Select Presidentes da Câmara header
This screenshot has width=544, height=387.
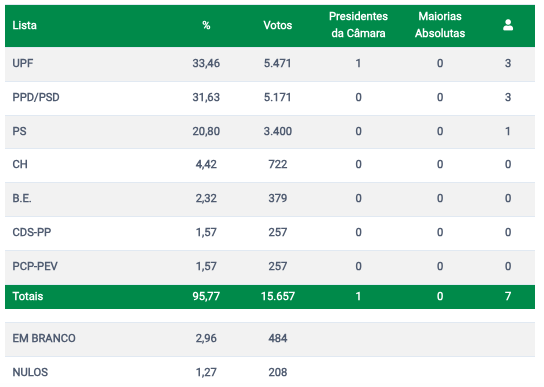[358, 25]
